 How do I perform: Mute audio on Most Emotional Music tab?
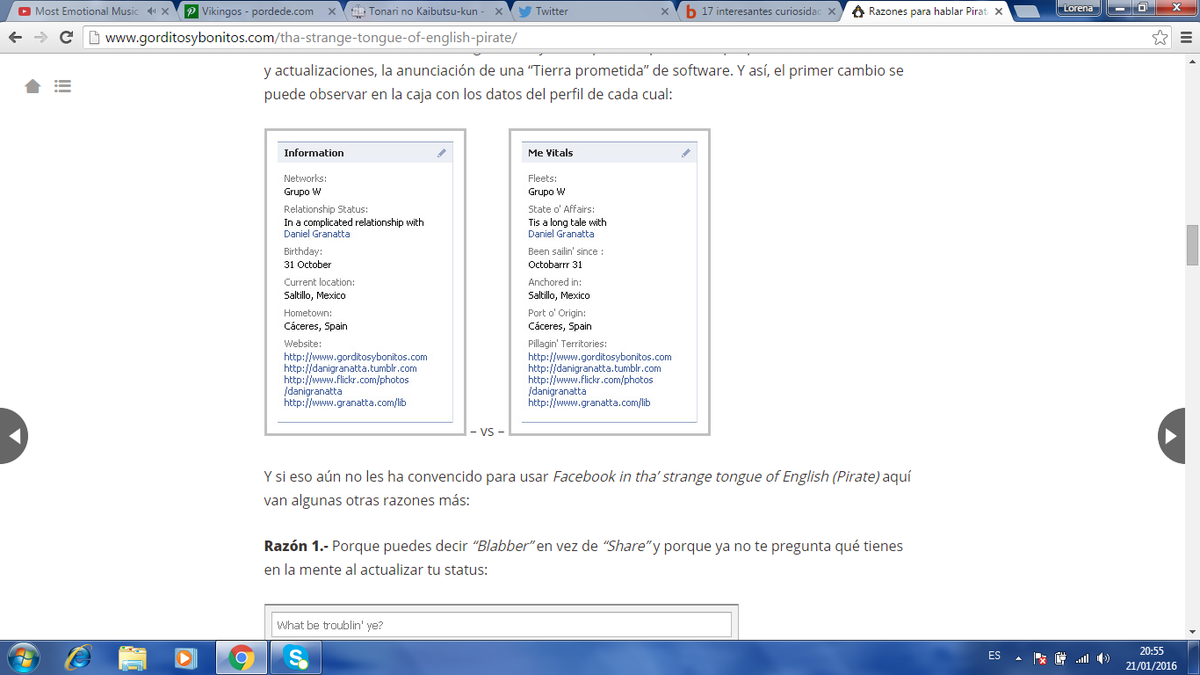151,11
